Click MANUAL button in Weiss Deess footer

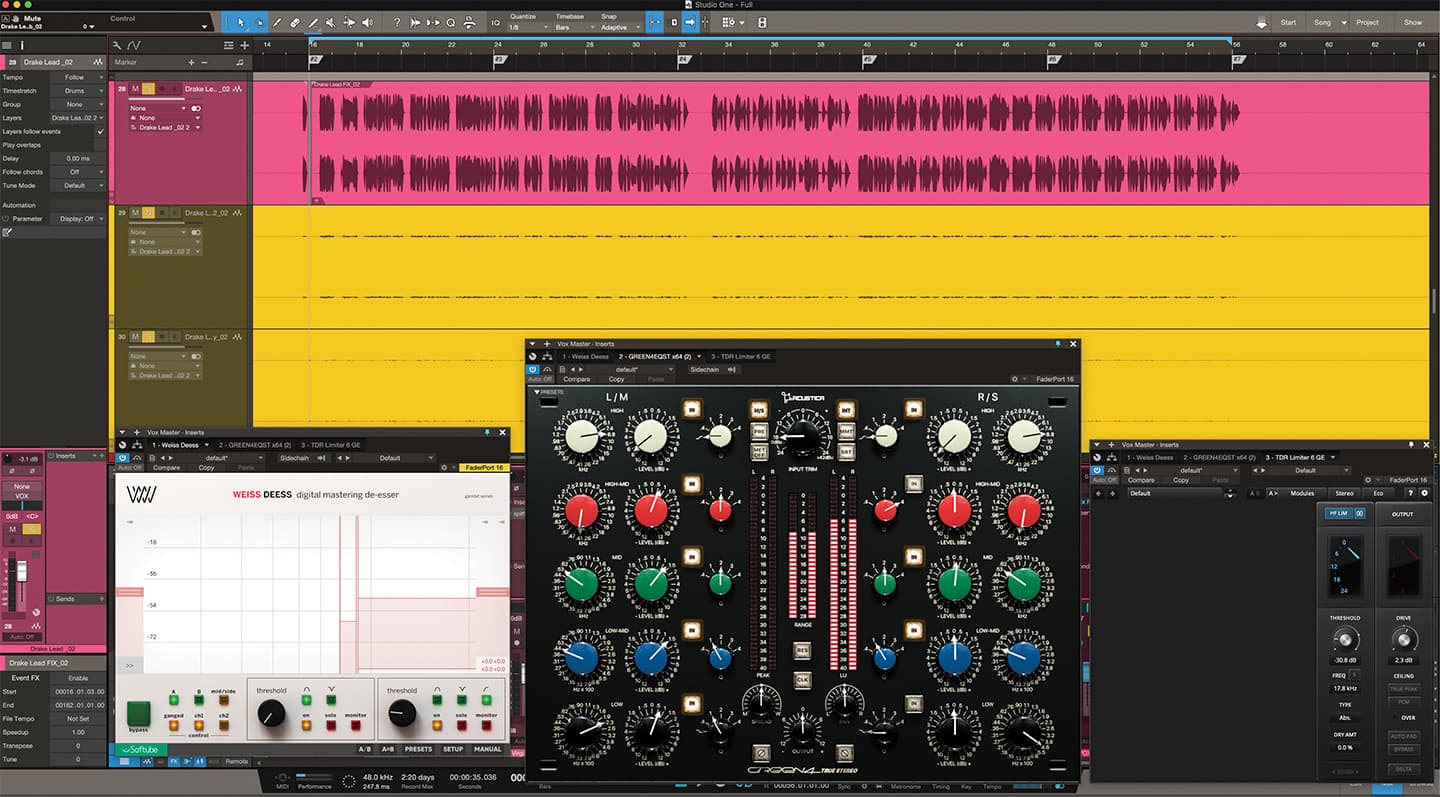click(x=487, y=749)
